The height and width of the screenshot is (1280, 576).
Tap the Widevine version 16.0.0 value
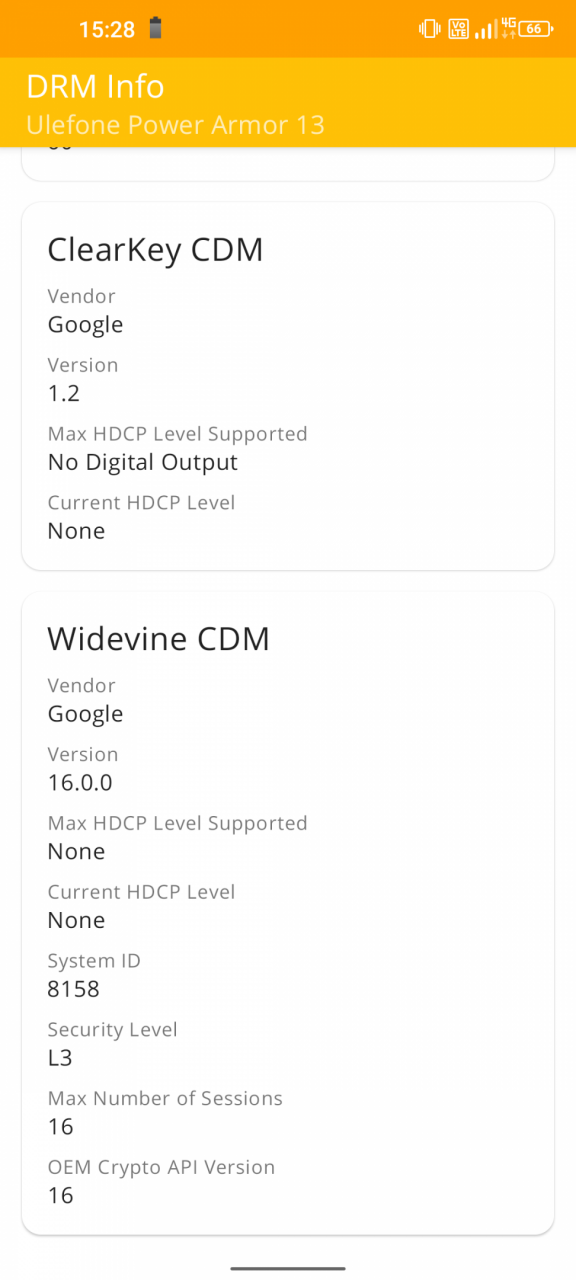80,782
